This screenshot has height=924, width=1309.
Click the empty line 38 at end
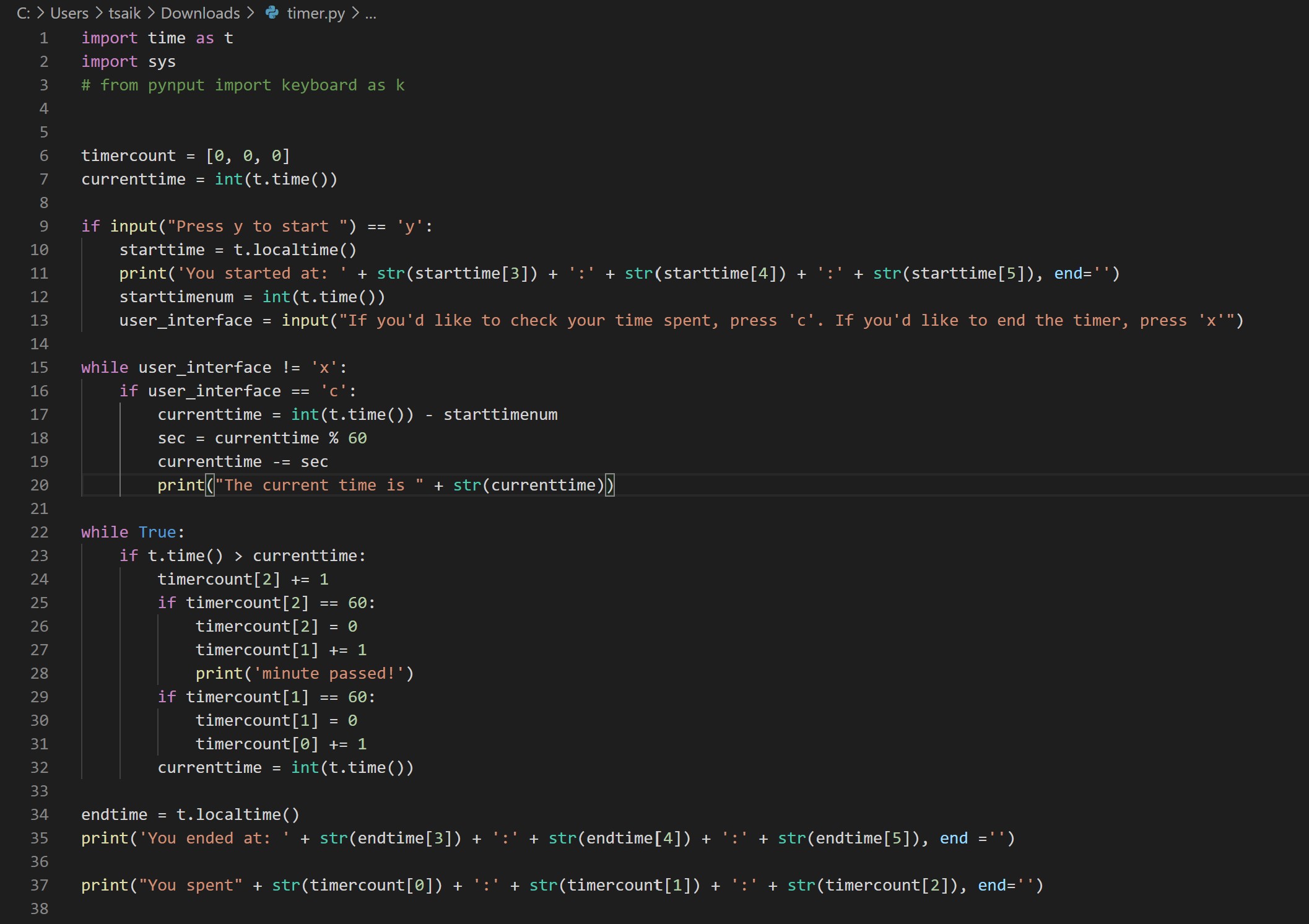click(x=372, y=909)
